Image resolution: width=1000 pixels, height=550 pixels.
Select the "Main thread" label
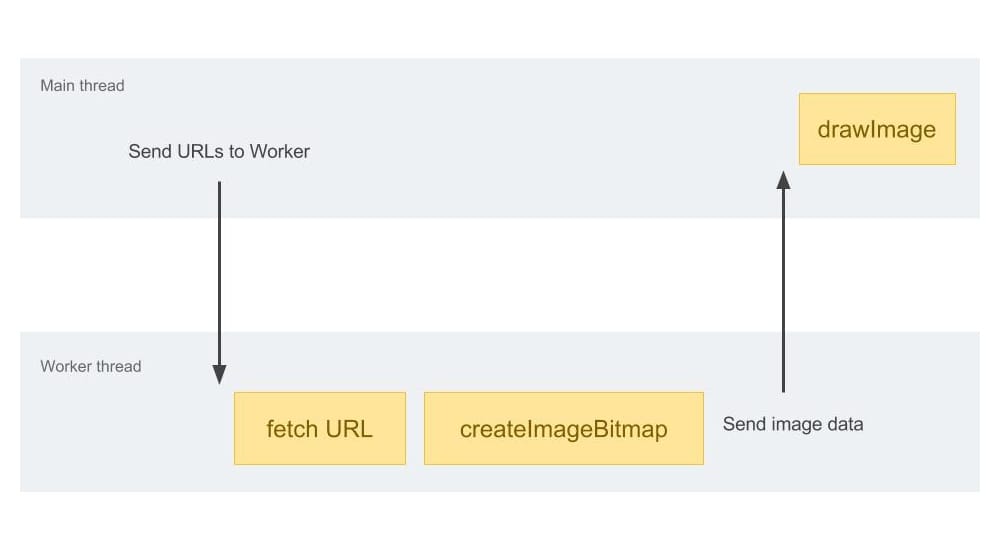pyautogui.click(x=82, y=86)
